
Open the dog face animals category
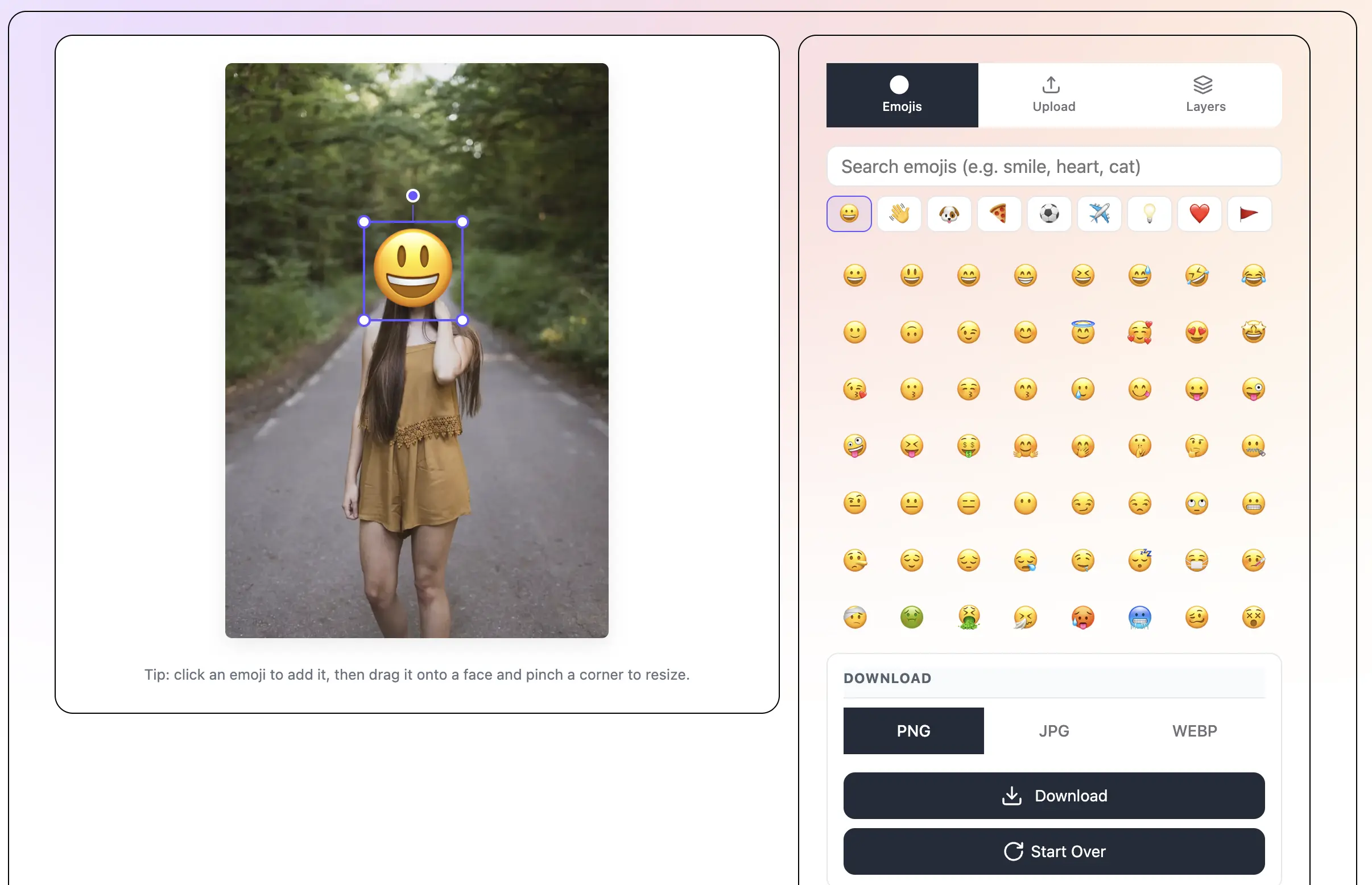[949, 214]
